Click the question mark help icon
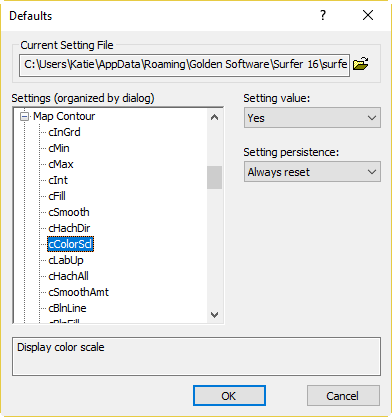392x417 pixels. coord(323,15)
